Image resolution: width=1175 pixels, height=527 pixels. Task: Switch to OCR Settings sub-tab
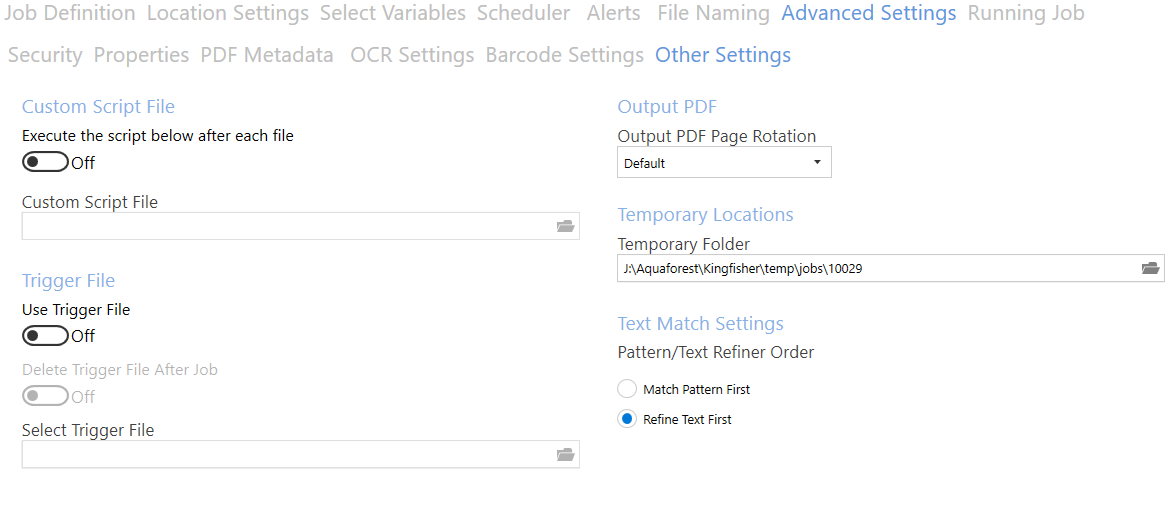(x=412, y=55)
